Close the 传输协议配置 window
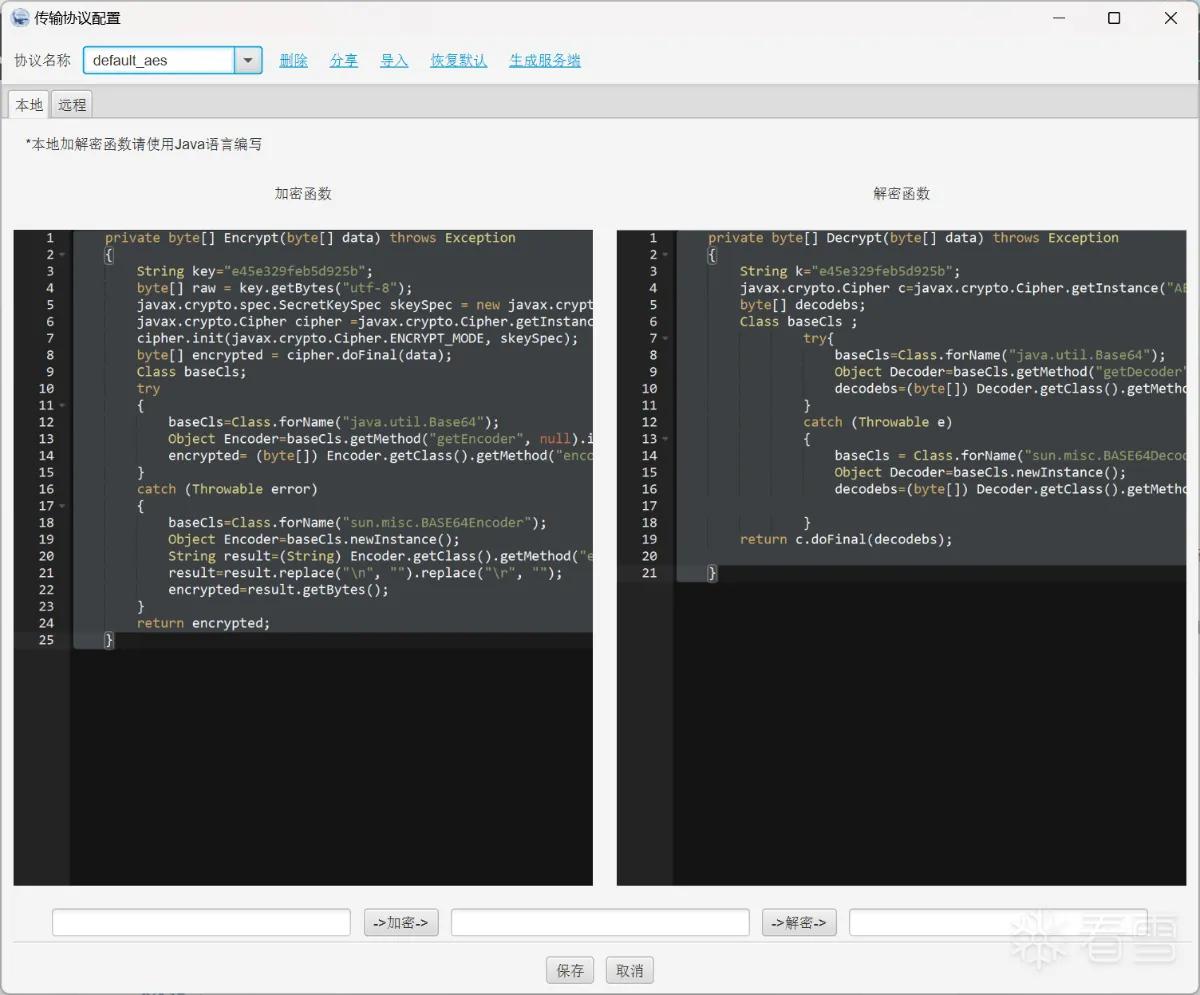The image size is (1200, 995). click(1170, 18)
